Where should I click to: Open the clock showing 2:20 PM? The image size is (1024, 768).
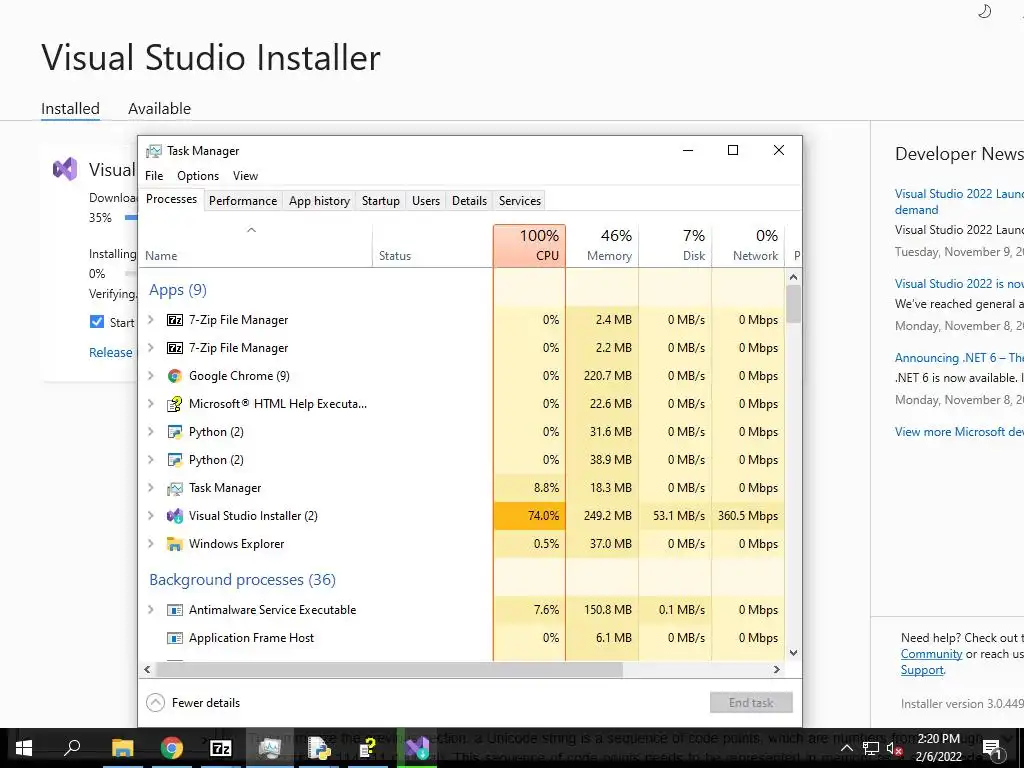coord(938,748)
